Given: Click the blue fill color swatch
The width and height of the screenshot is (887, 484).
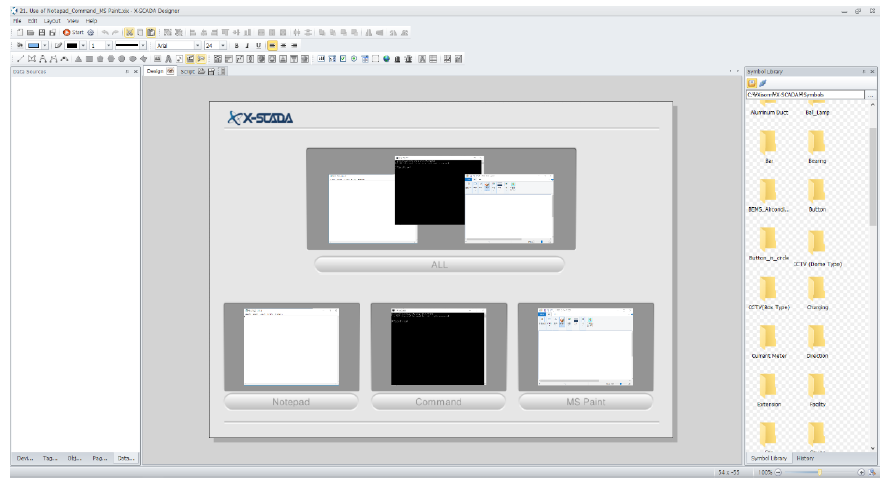Looking at the screenshot, I should (34, 46).
